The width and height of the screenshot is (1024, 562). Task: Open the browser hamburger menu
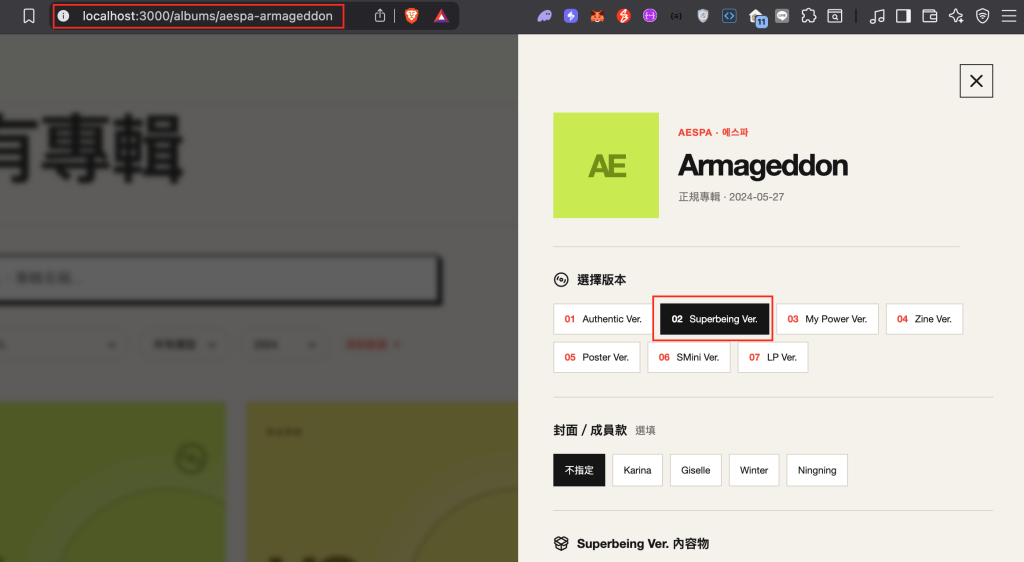1009,16
